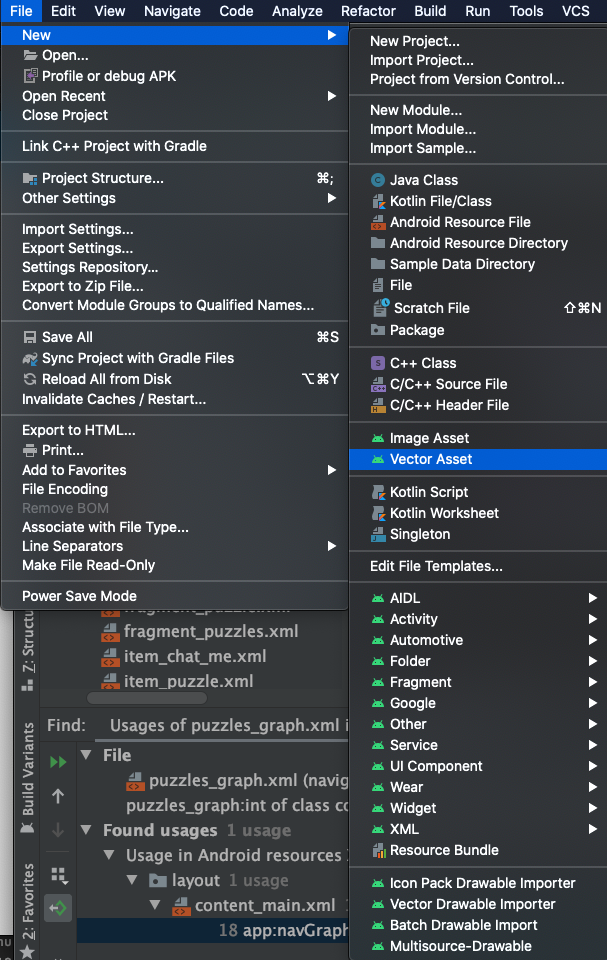607x960 pixels.
Task: Click the Java Class icon
Action: (x=377, y=180)
